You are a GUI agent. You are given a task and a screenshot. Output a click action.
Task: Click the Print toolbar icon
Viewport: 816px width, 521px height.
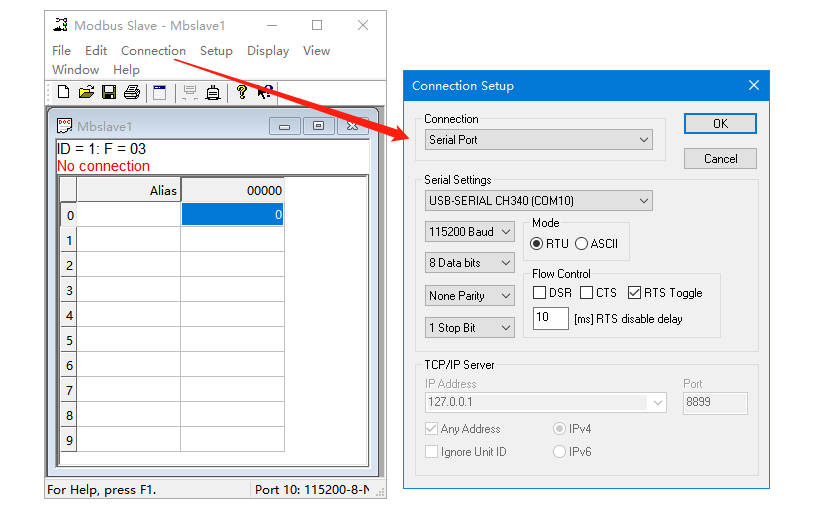click(131, 93)
